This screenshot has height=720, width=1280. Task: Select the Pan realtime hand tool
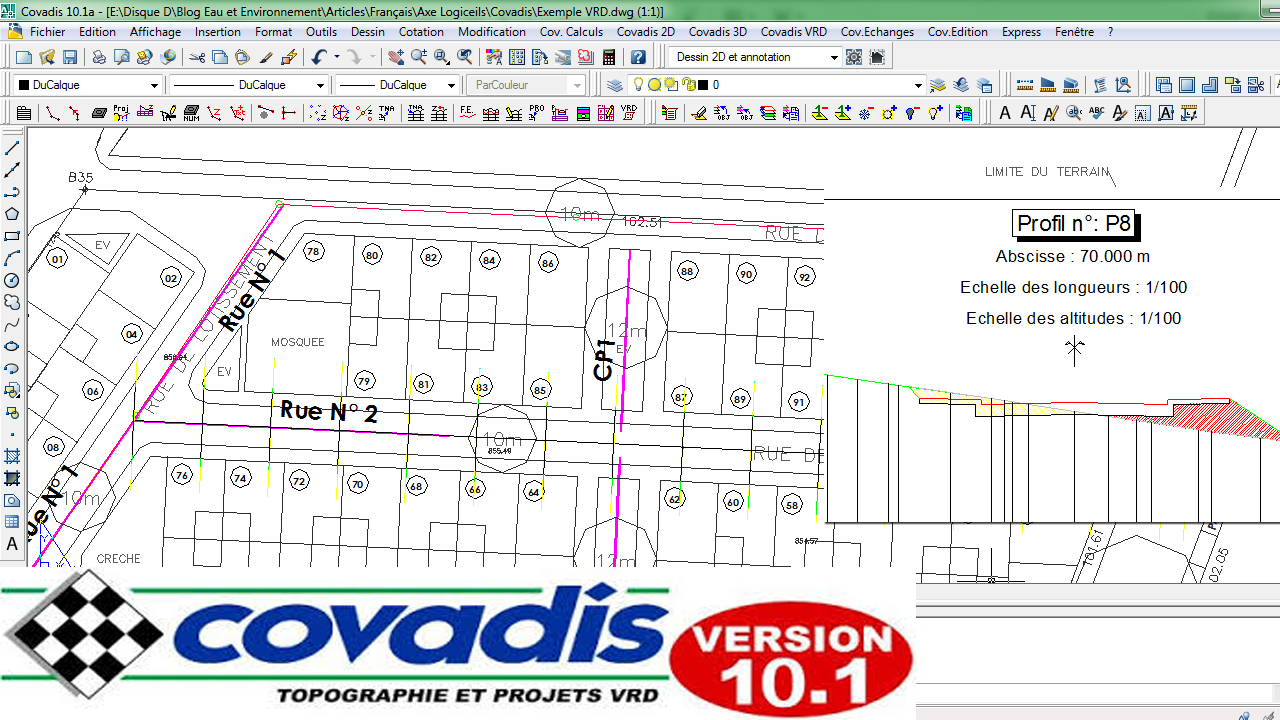396,57
